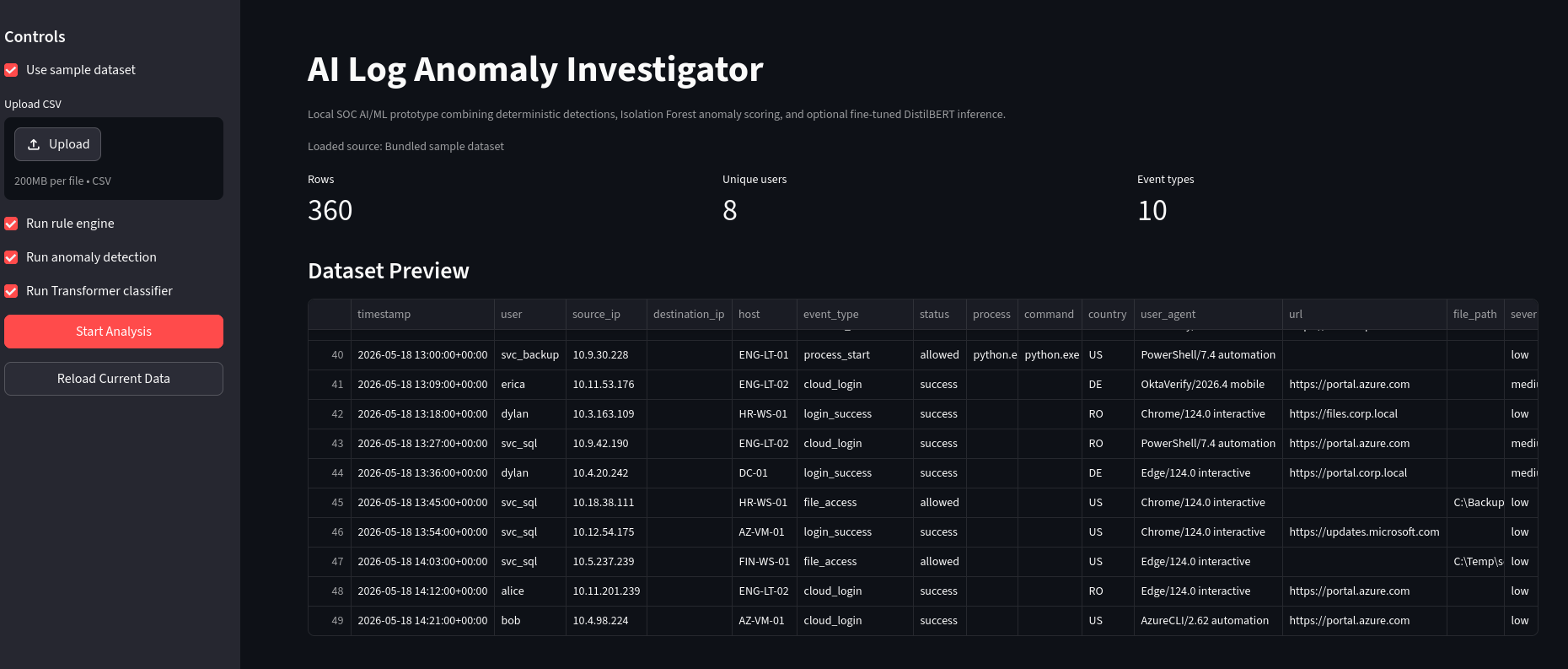Click Reload Current Data button
The width and height of the screenshot is (1568, 669).
(x=114, y=379)
